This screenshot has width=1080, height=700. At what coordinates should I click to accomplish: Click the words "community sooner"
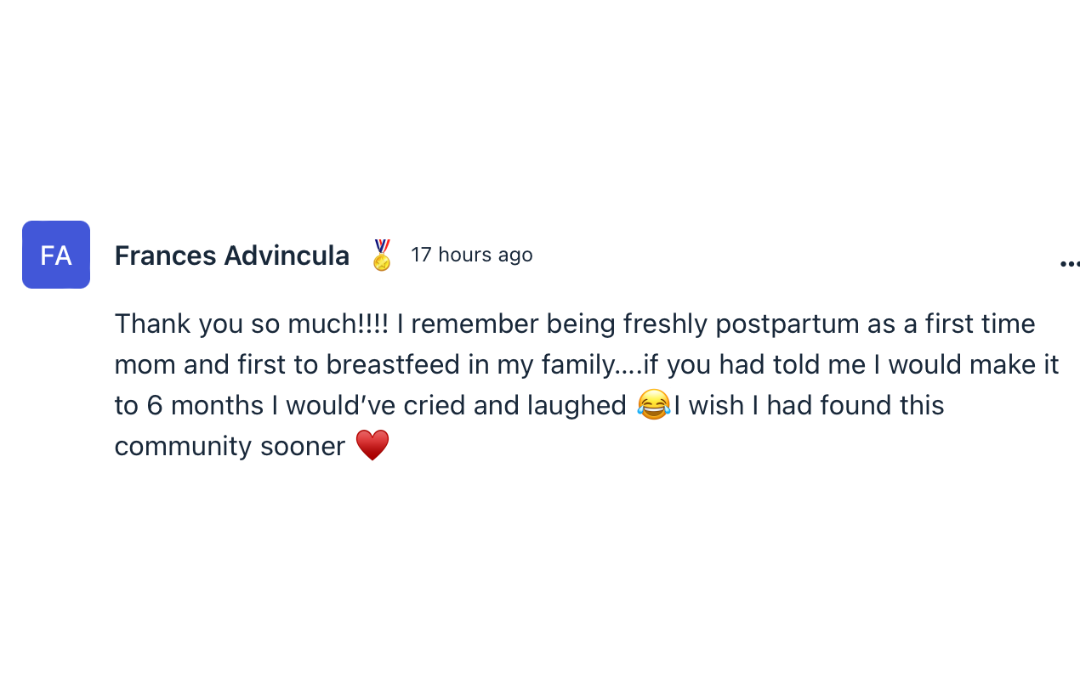point(230,446)
